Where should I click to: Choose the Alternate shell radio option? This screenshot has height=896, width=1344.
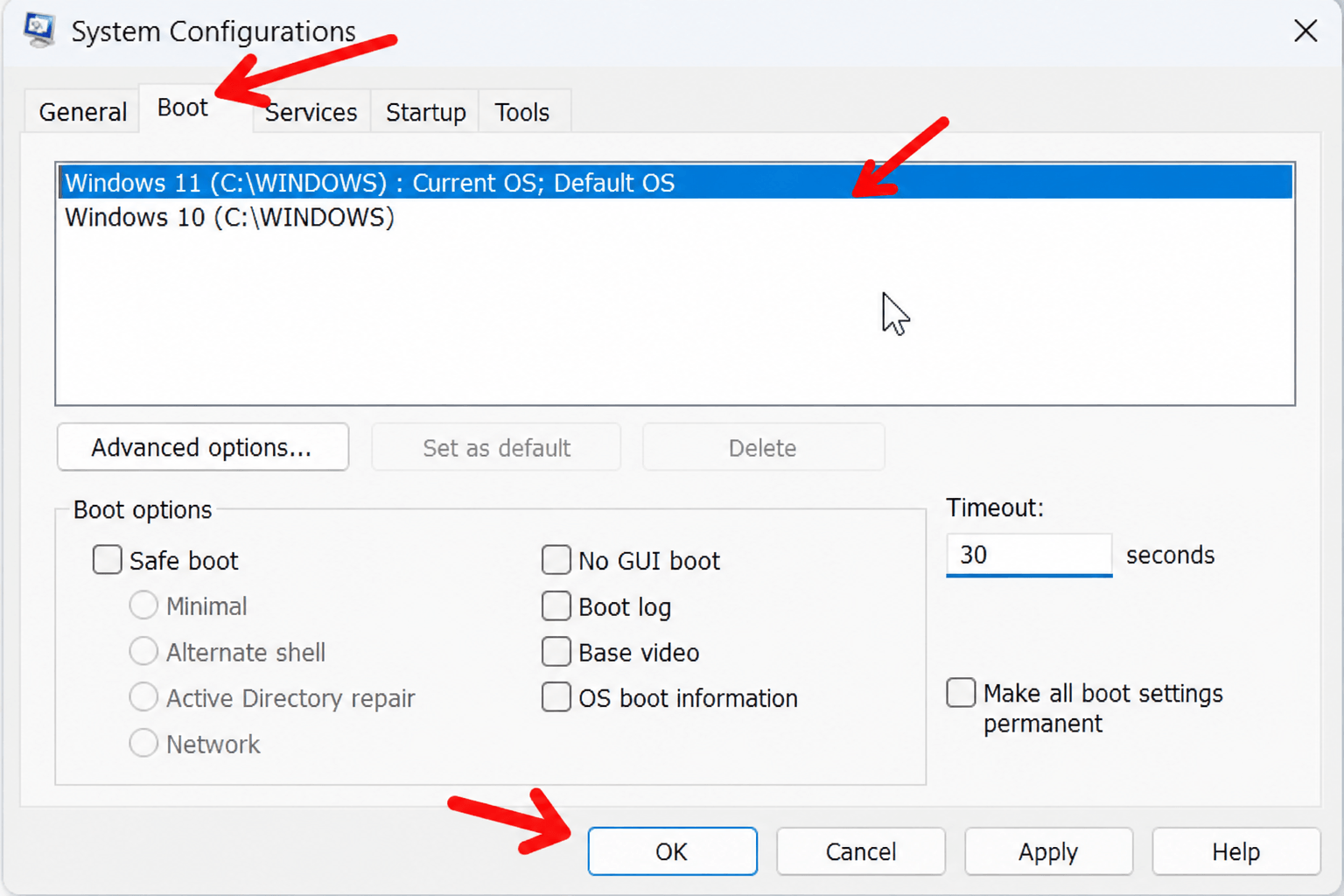(x=143, y=652)
